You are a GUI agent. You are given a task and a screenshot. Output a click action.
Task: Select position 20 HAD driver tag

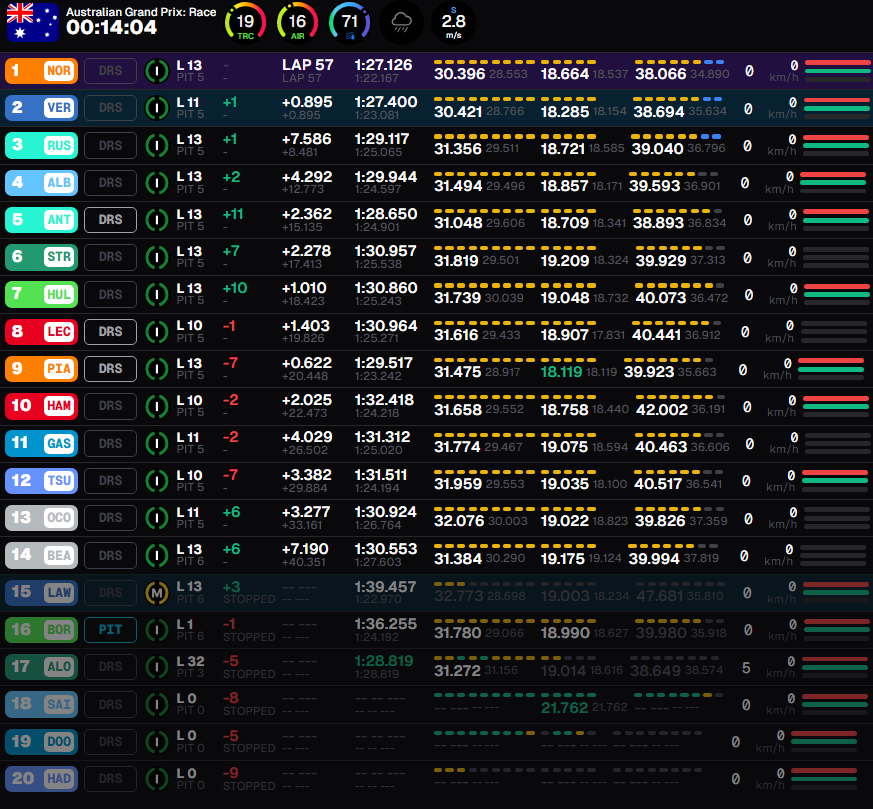pyautogui.click(x=41, y=778)
